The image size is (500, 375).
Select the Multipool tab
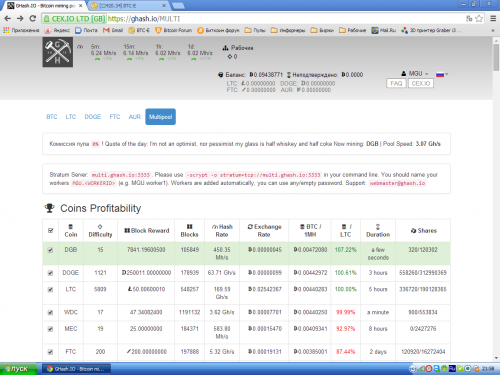[160, 117]
